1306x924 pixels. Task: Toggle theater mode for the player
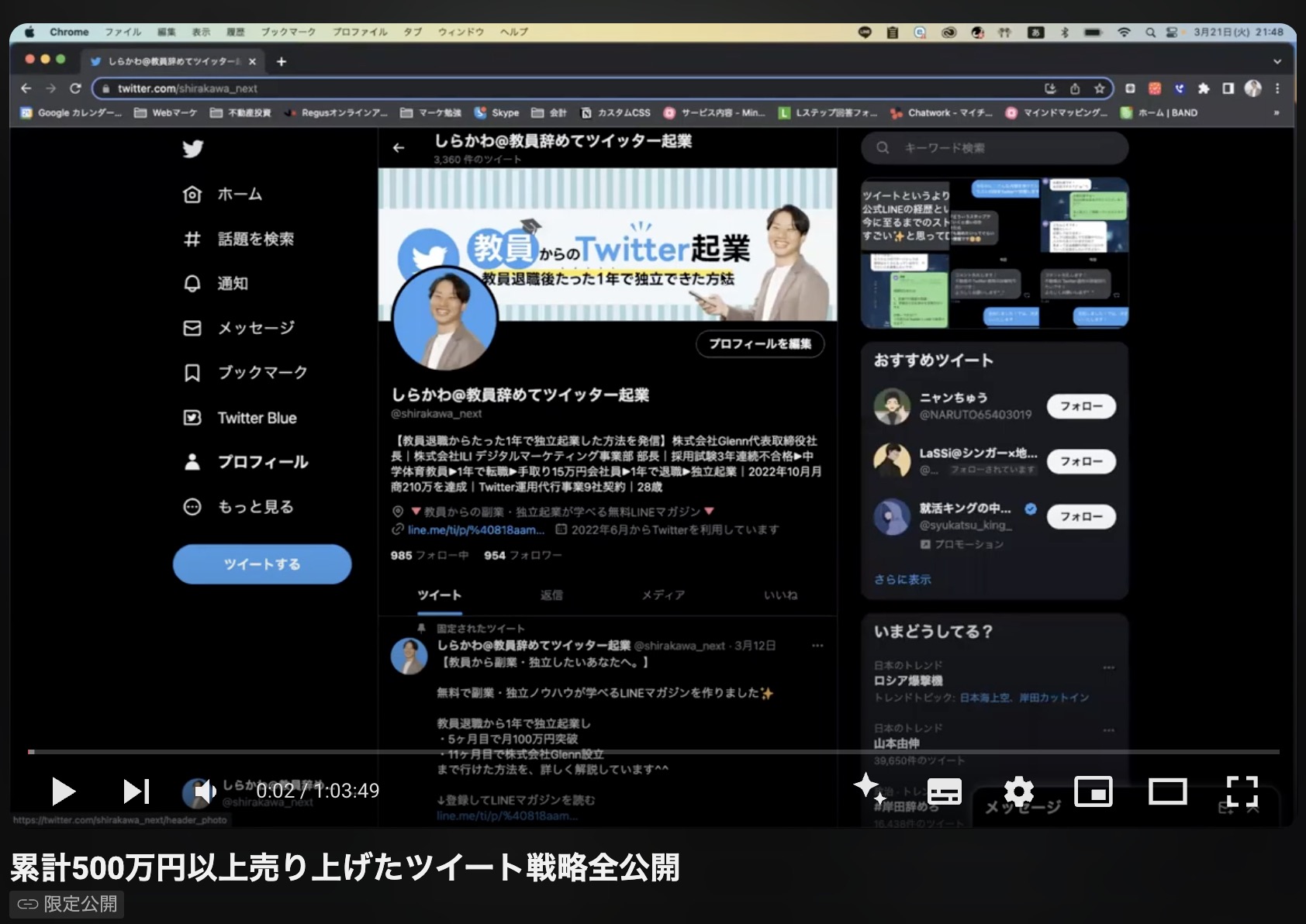pos(1167,791)
